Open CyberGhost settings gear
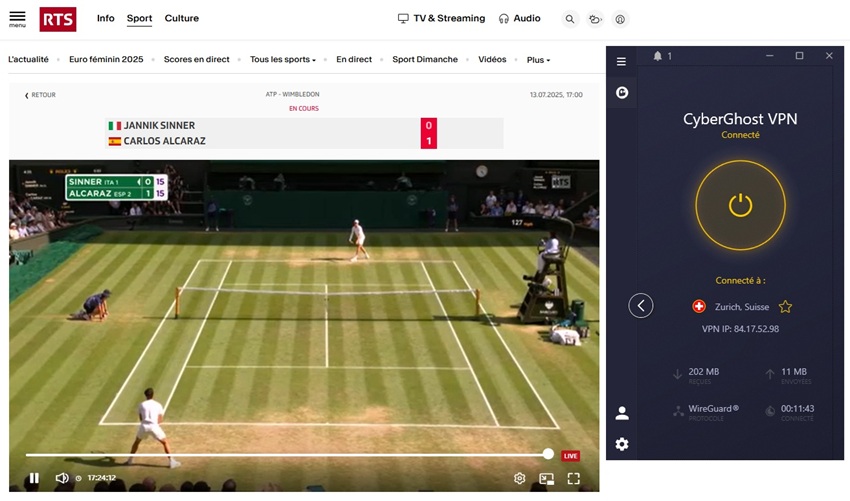Viewport: 850px width, 501px height. [x=622, y=444]
